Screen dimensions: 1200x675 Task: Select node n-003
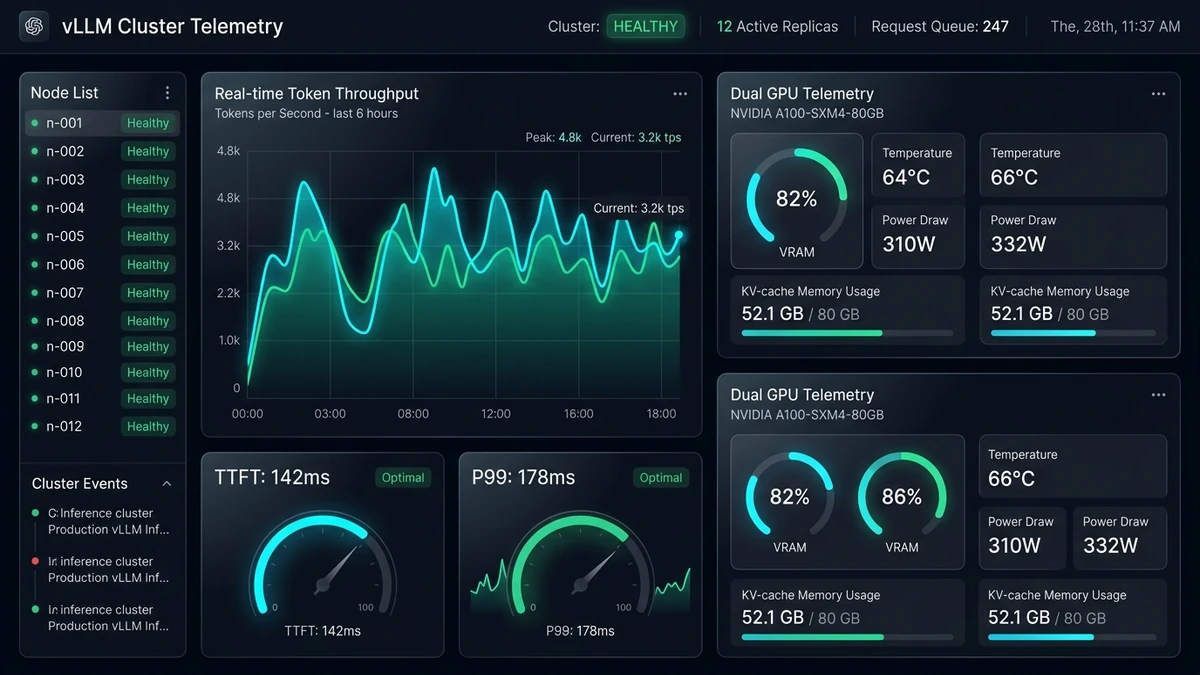tap(103, 180)
